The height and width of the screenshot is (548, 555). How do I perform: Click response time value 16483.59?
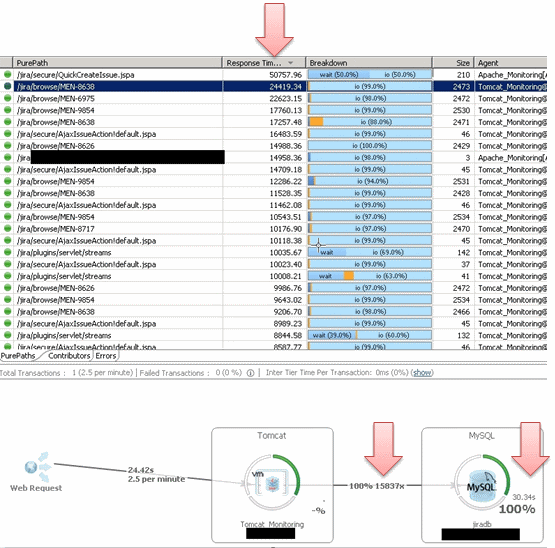pos(285,134)
